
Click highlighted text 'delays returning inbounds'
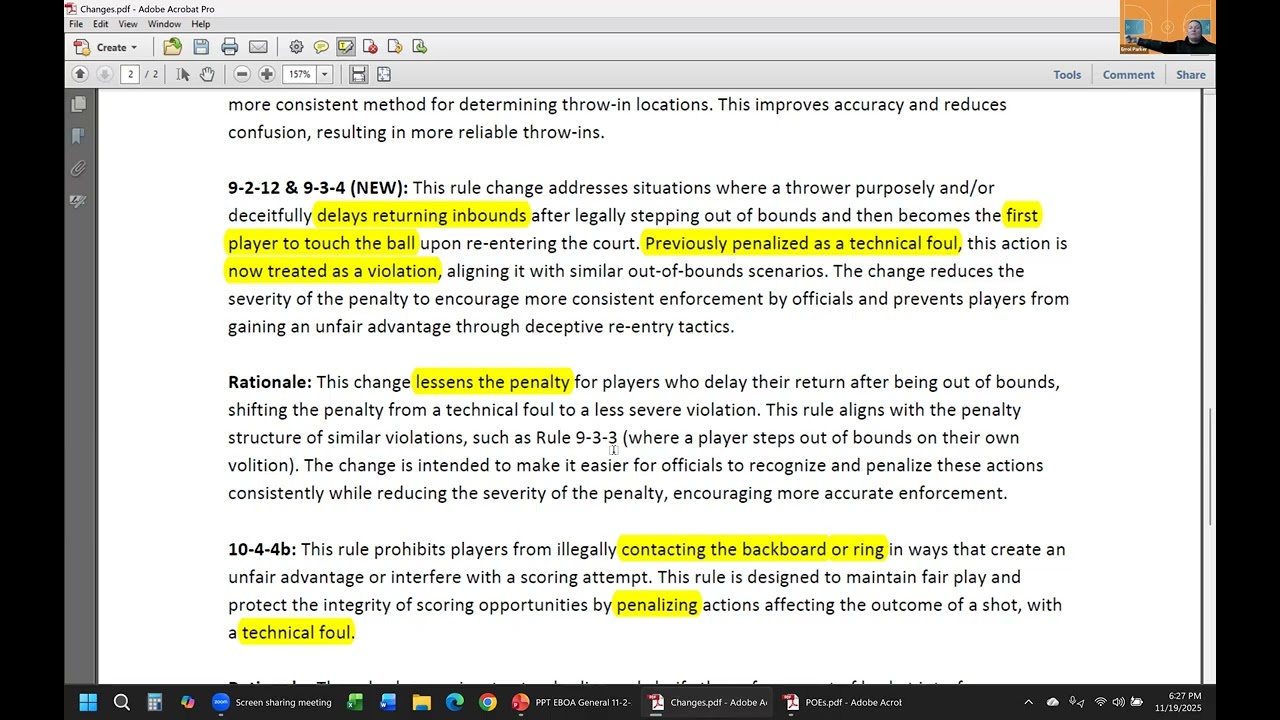pyautogui.click(x=421, y=215)
